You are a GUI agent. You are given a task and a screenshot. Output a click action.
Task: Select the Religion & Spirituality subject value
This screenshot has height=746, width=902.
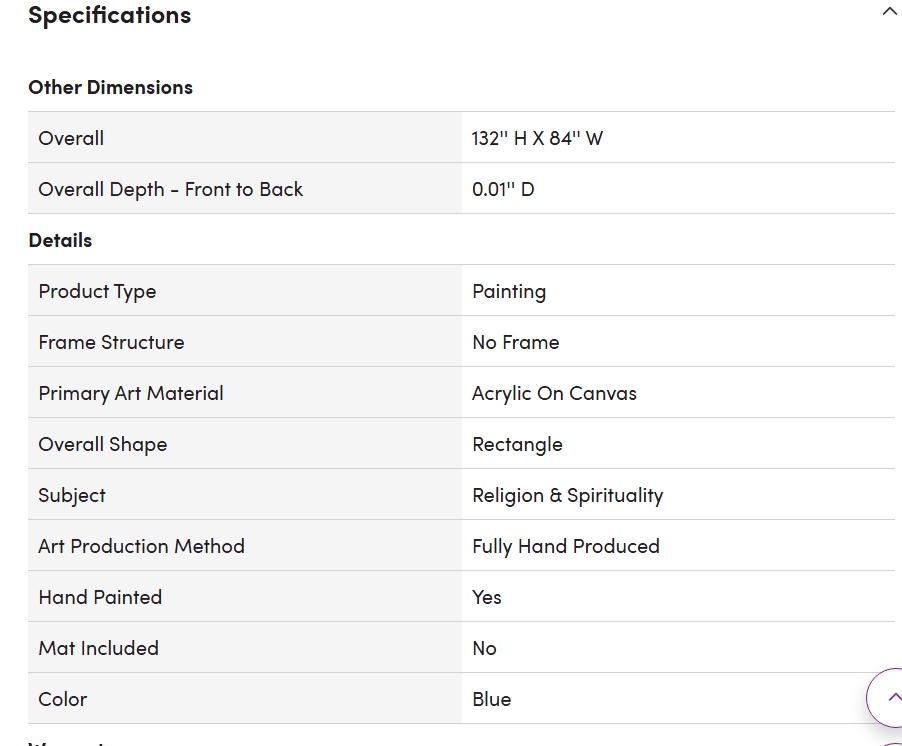click(567, 495)
